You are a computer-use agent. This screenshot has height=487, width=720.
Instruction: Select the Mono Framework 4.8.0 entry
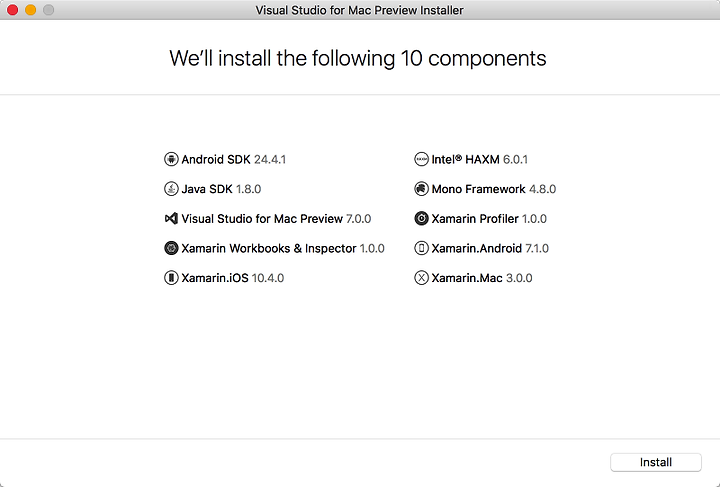(494, 189)
